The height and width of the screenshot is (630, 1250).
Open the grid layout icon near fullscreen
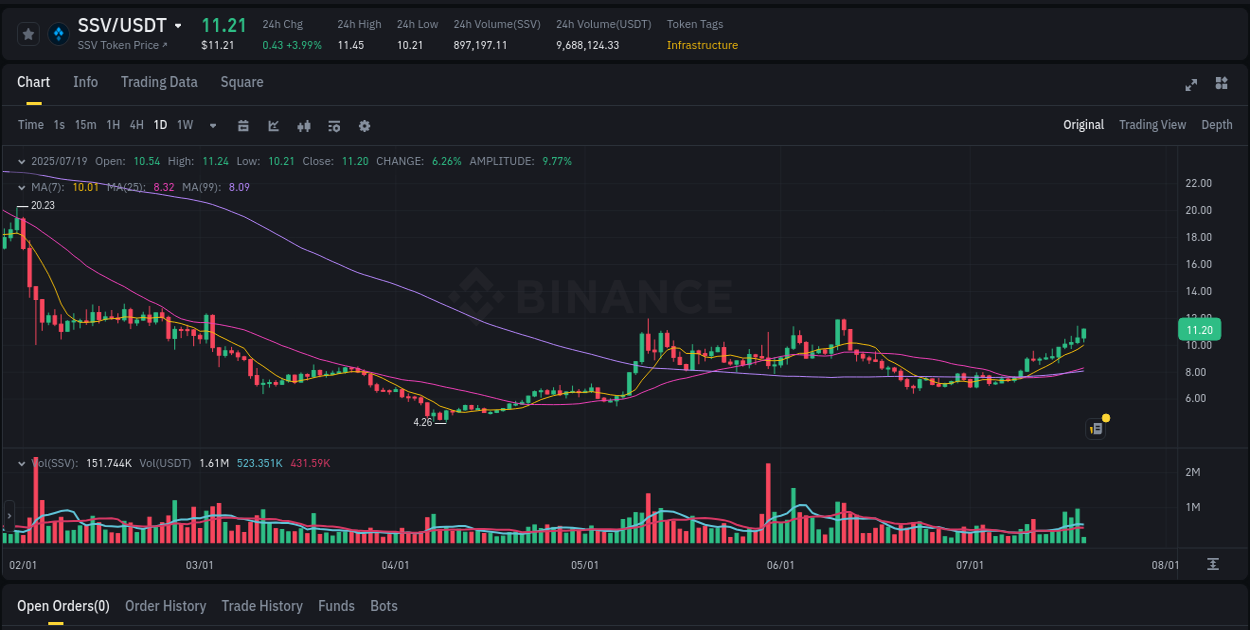pos(1220,86)
